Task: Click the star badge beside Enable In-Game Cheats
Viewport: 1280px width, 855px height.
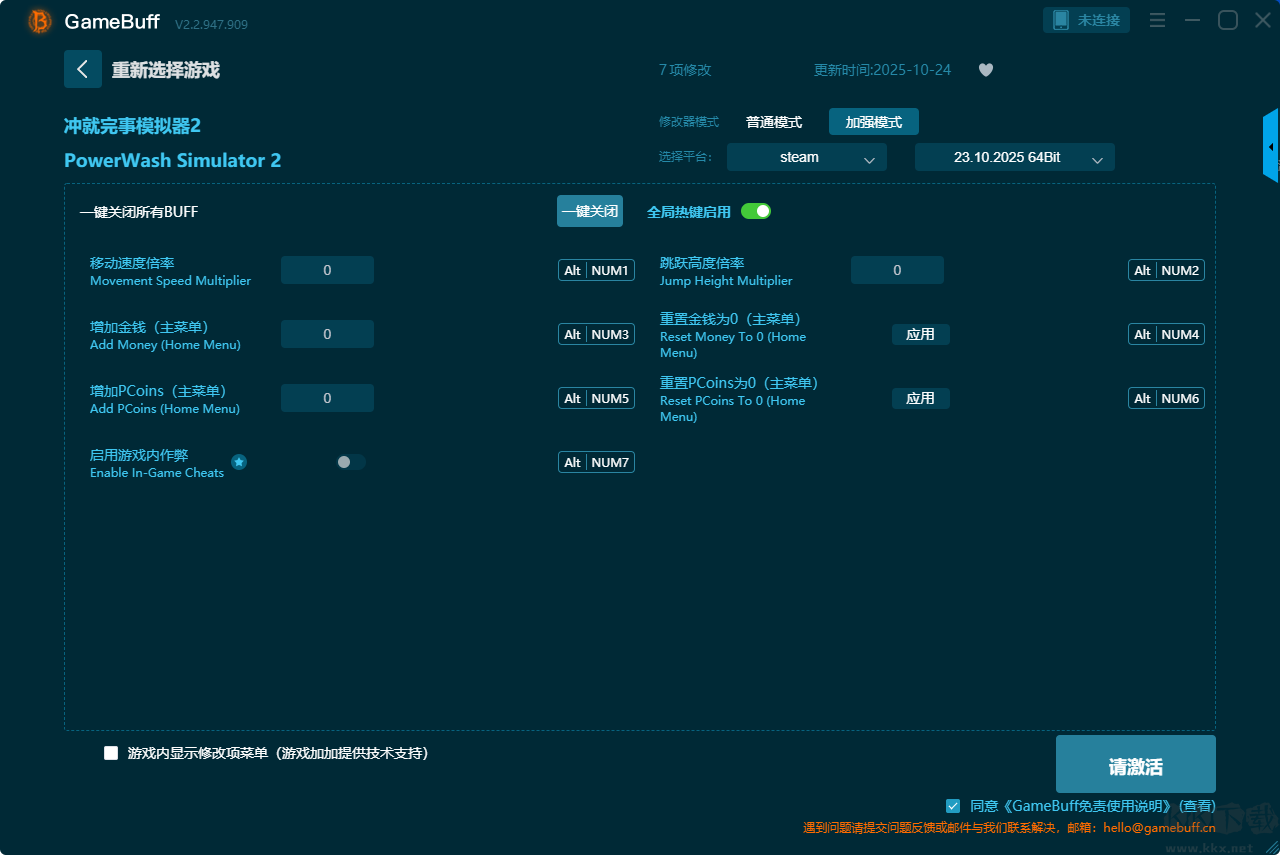Action: pyautogui.click(x=239, y=462)
